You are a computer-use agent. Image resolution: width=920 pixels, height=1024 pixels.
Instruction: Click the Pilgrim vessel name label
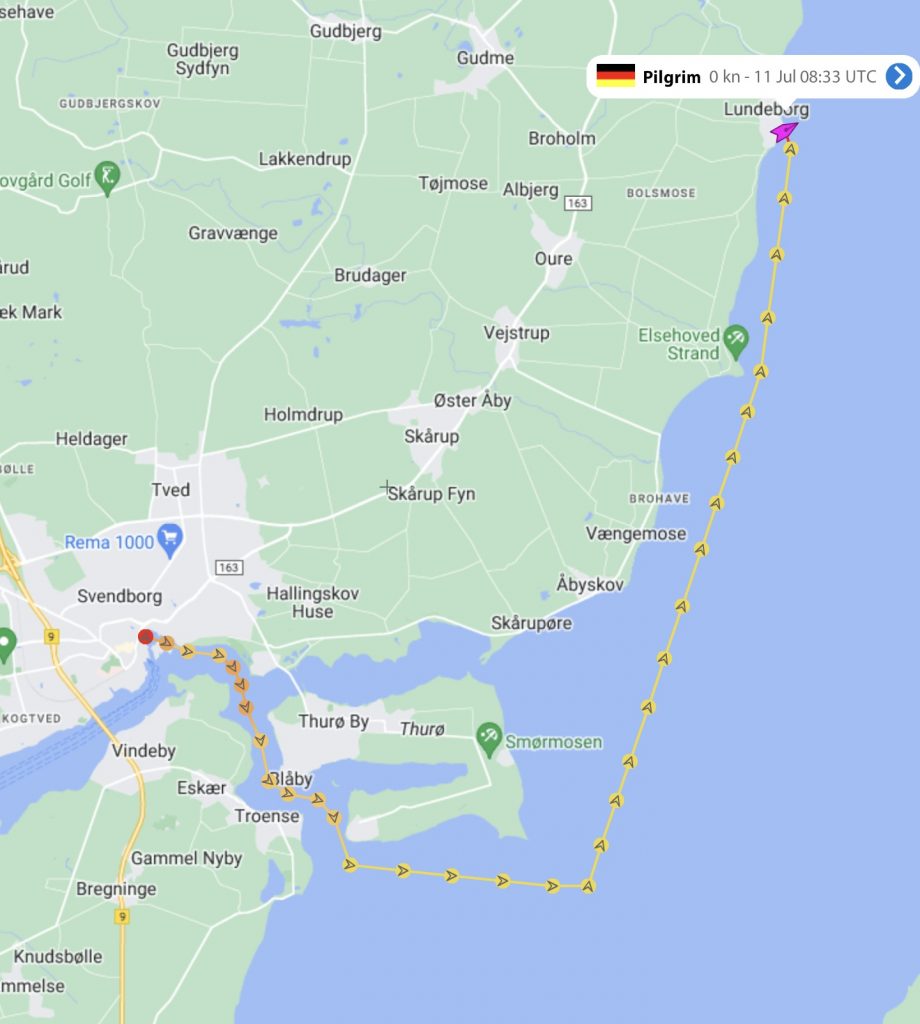pyautogui.click(x=671, y=77)
